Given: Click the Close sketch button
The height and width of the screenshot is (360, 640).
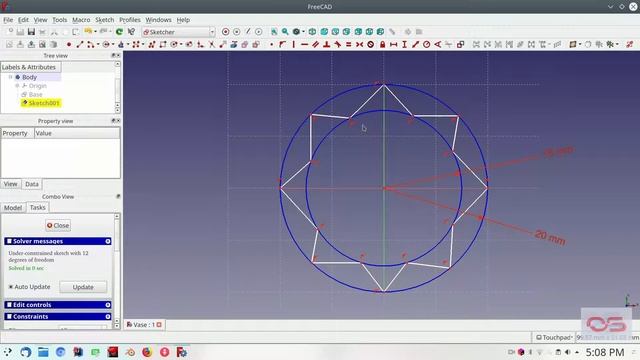Looking at the screenshot, I should point(58,225).
